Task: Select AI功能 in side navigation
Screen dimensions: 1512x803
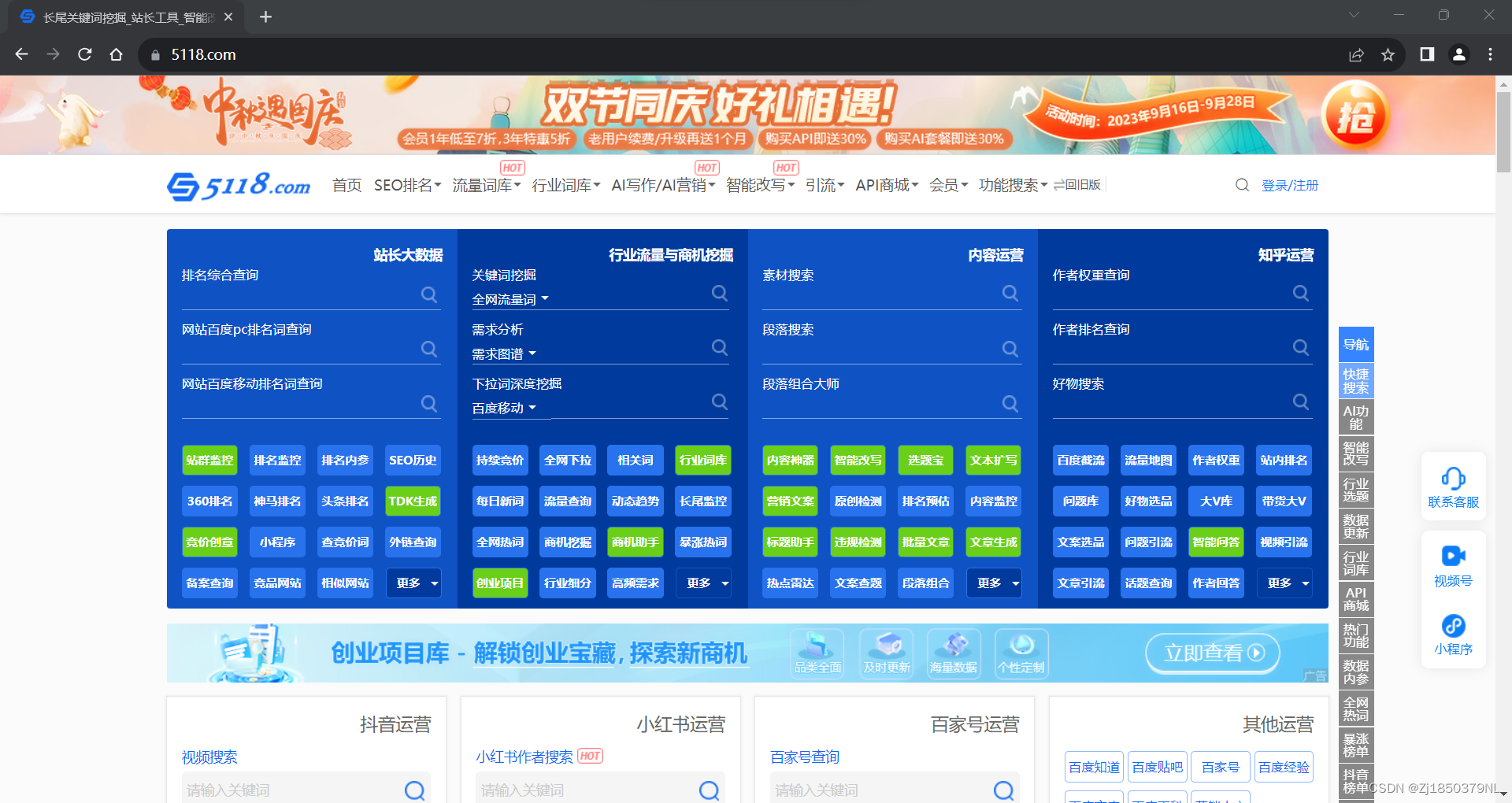Action: click(1356, 417)
